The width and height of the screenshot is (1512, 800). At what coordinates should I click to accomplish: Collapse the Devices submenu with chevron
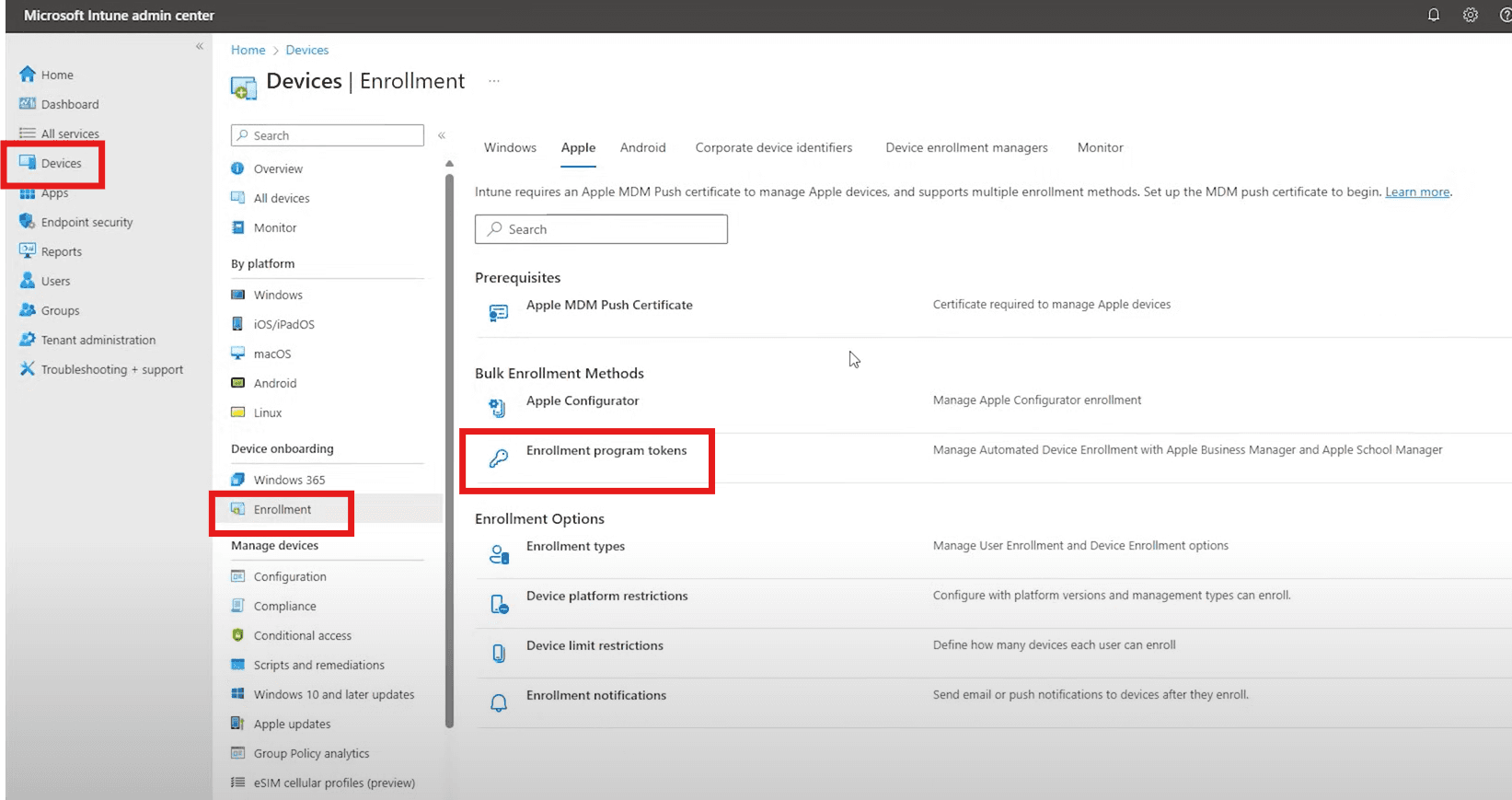(x=442, y=135)
